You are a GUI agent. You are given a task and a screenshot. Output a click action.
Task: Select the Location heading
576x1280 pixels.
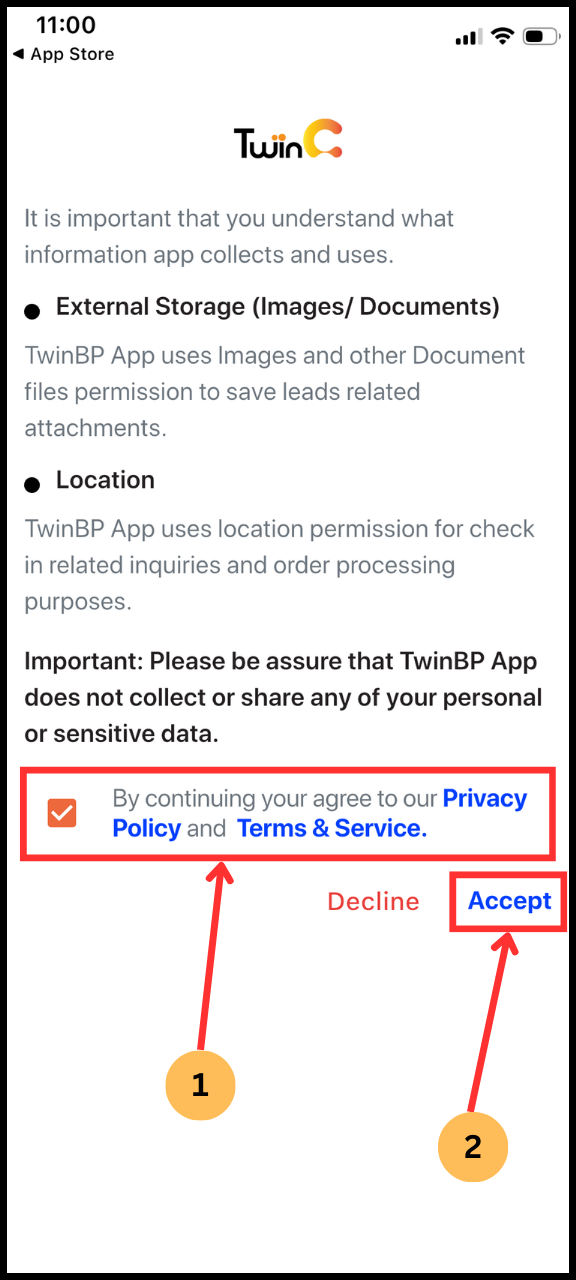[105, 480]
